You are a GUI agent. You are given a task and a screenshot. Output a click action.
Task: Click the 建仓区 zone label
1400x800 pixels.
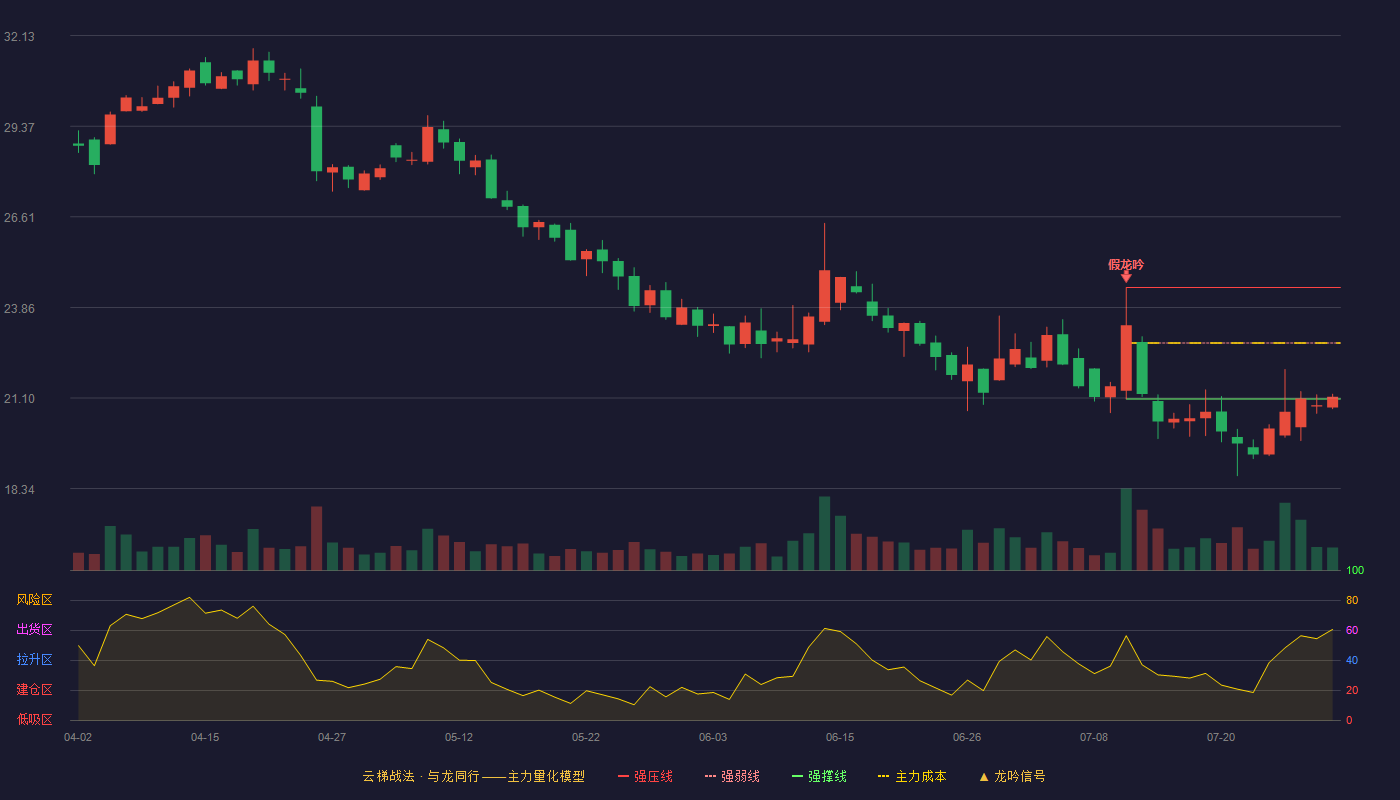tap(34, 690)
